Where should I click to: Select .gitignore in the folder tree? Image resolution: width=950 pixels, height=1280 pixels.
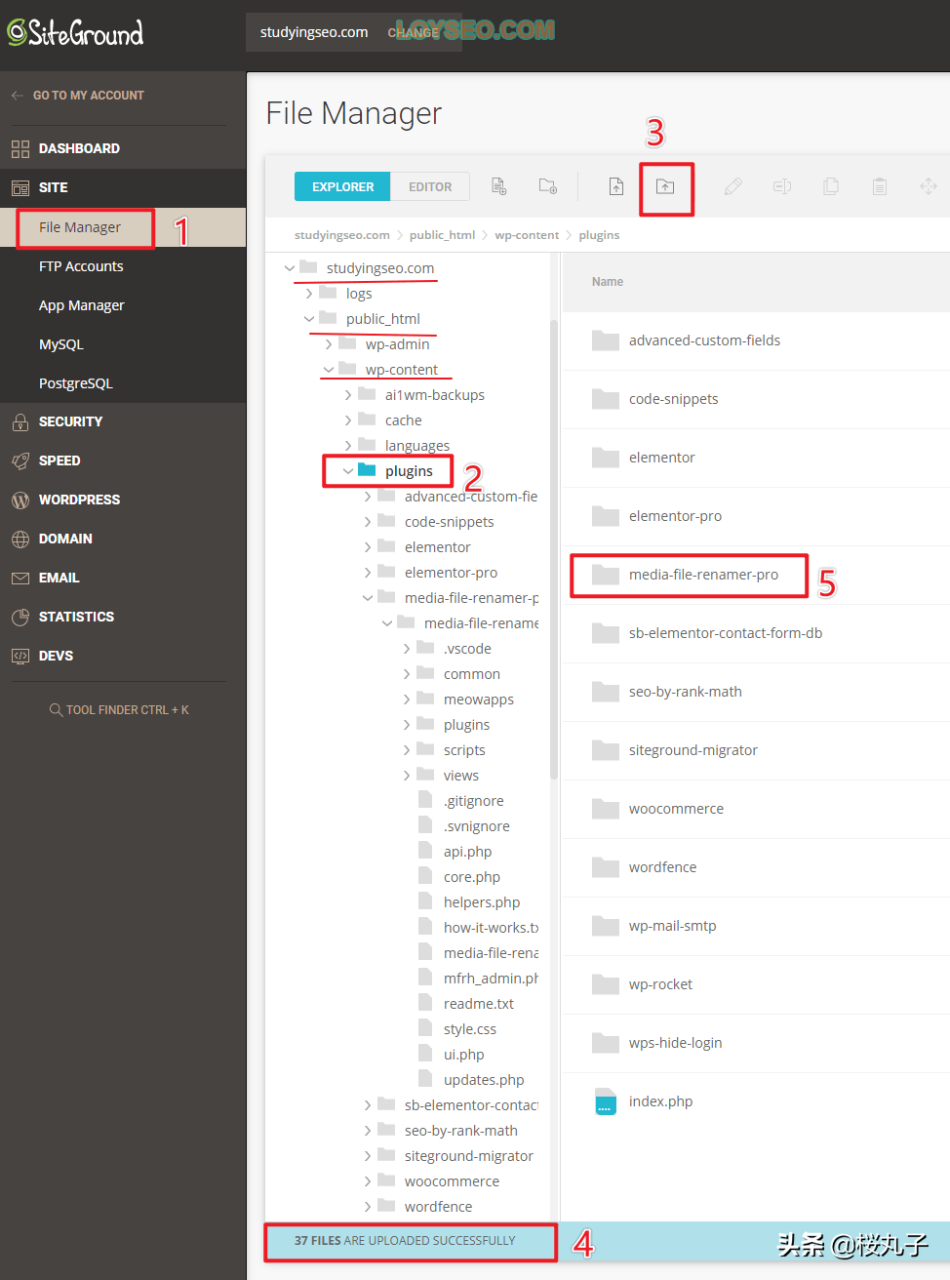(x=474, y=801)
